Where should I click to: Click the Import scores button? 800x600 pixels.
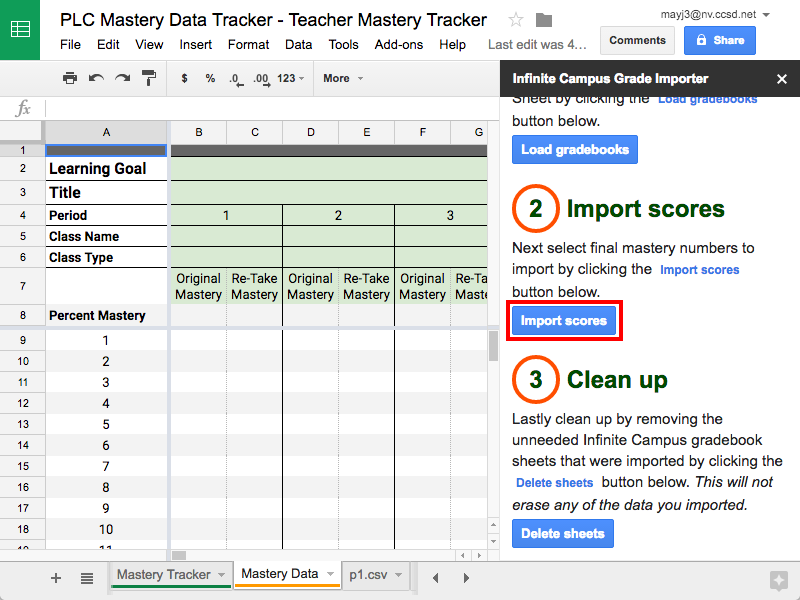tap(564, 320)
